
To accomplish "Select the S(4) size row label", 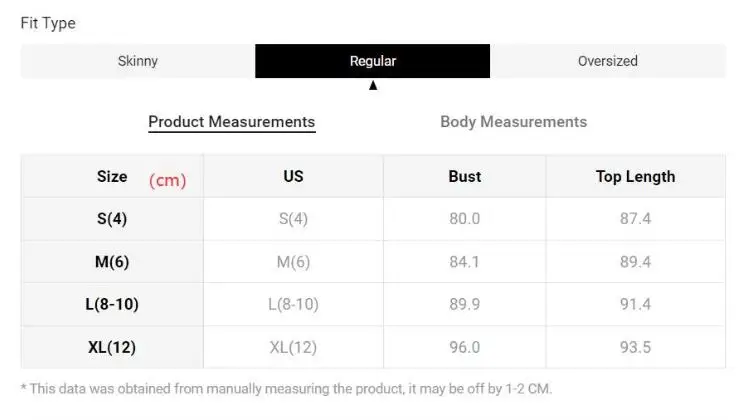I will (112, 219).
